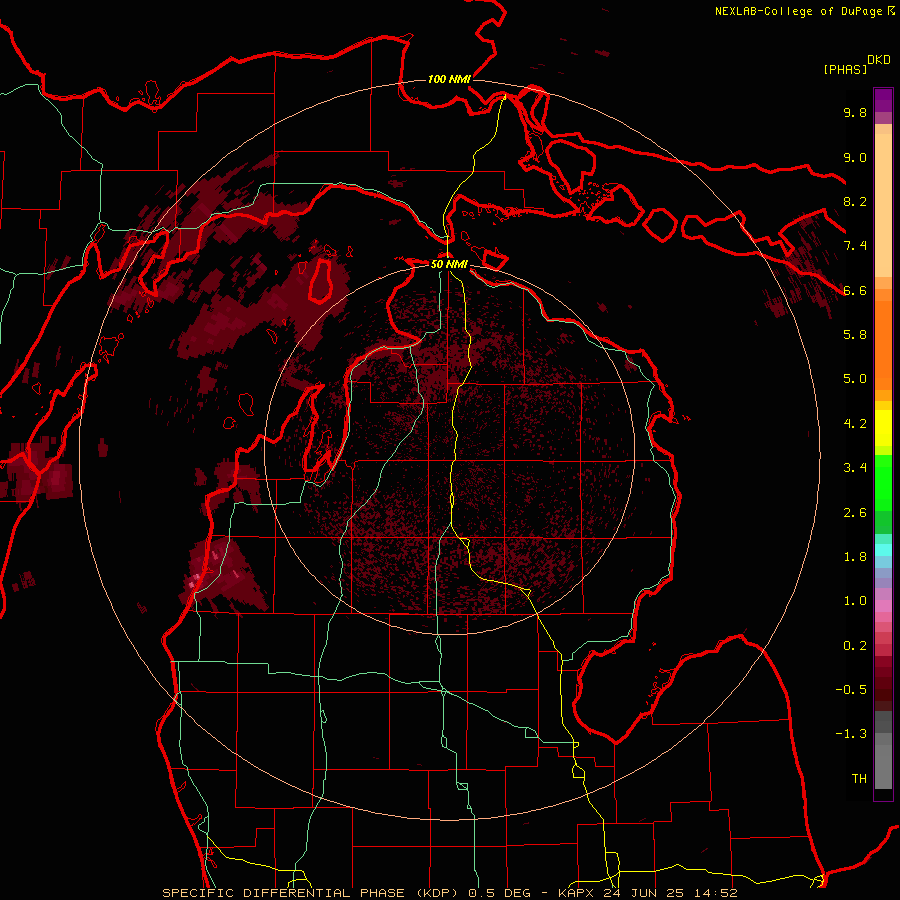The width and height of the screenshot is (900, 900).
Task: Click the 50 NMI range ring label
Action: (449, 264)
